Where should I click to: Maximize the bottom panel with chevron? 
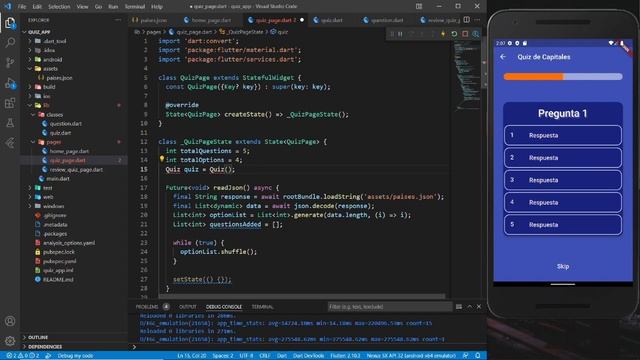point(469,307)
